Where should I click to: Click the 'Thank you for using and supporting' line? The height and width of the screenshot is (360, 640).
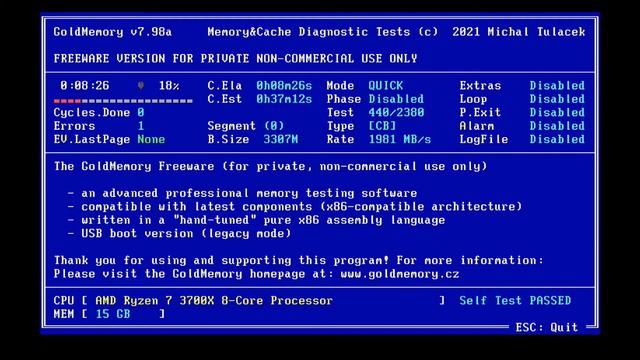point(299,260)
